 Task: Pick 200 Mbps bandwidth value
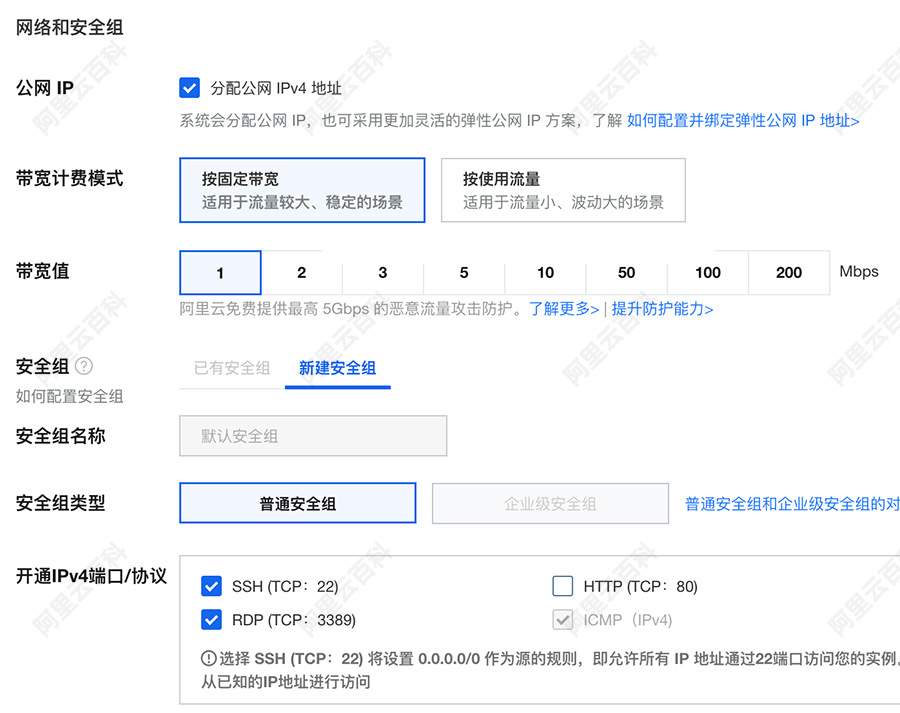(x=789, y=272)
